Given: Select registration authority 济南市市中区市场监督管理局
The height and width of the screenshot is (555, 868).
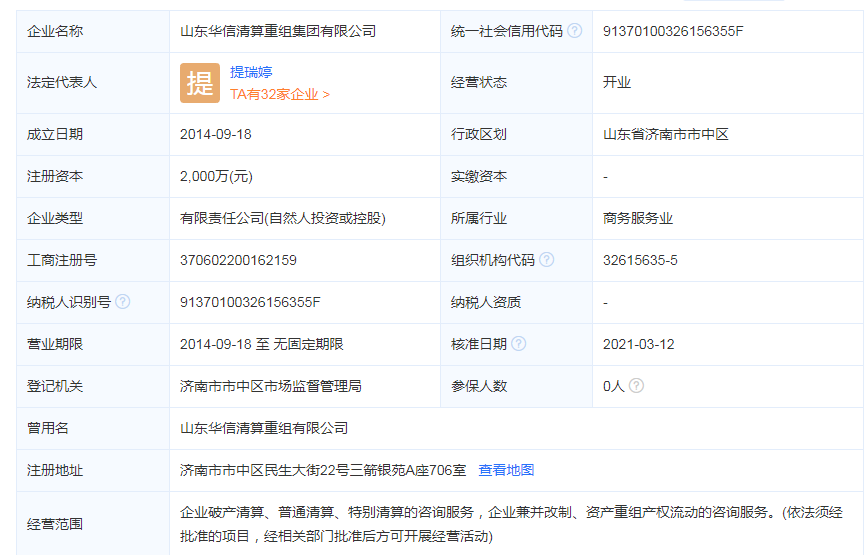Looking at the screenshot, I should (271, 386).
